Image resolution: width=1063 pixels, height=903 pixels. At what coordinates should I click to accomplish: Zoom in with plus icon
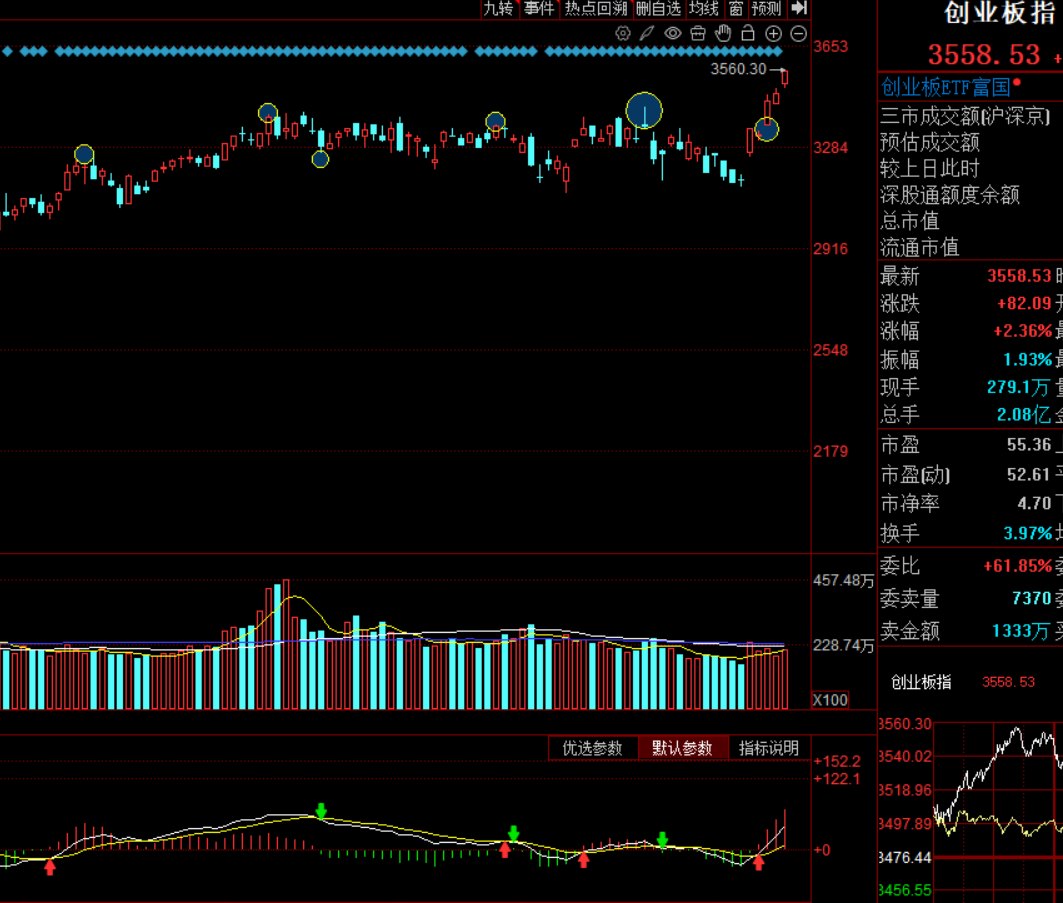click(773, 34)
